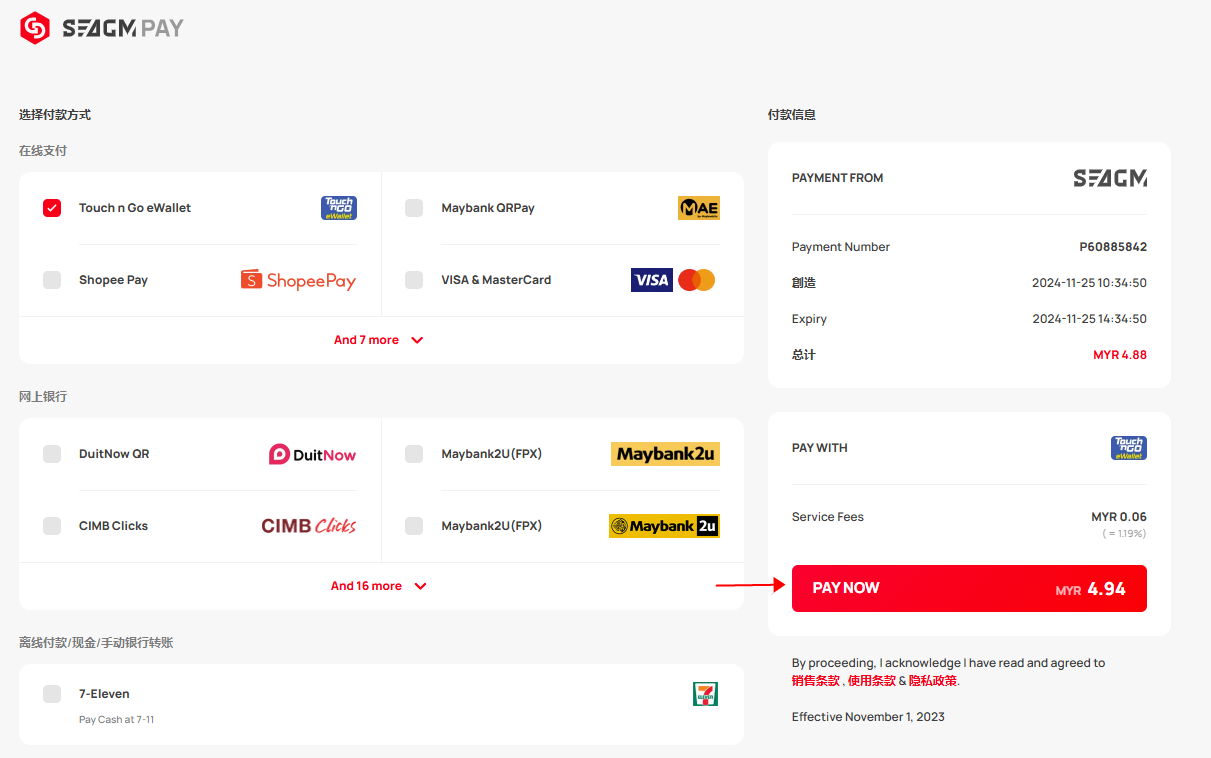Click the "Payment Number" label
The width and height of the screenshot is (1211, 758).
coord(841,247)
